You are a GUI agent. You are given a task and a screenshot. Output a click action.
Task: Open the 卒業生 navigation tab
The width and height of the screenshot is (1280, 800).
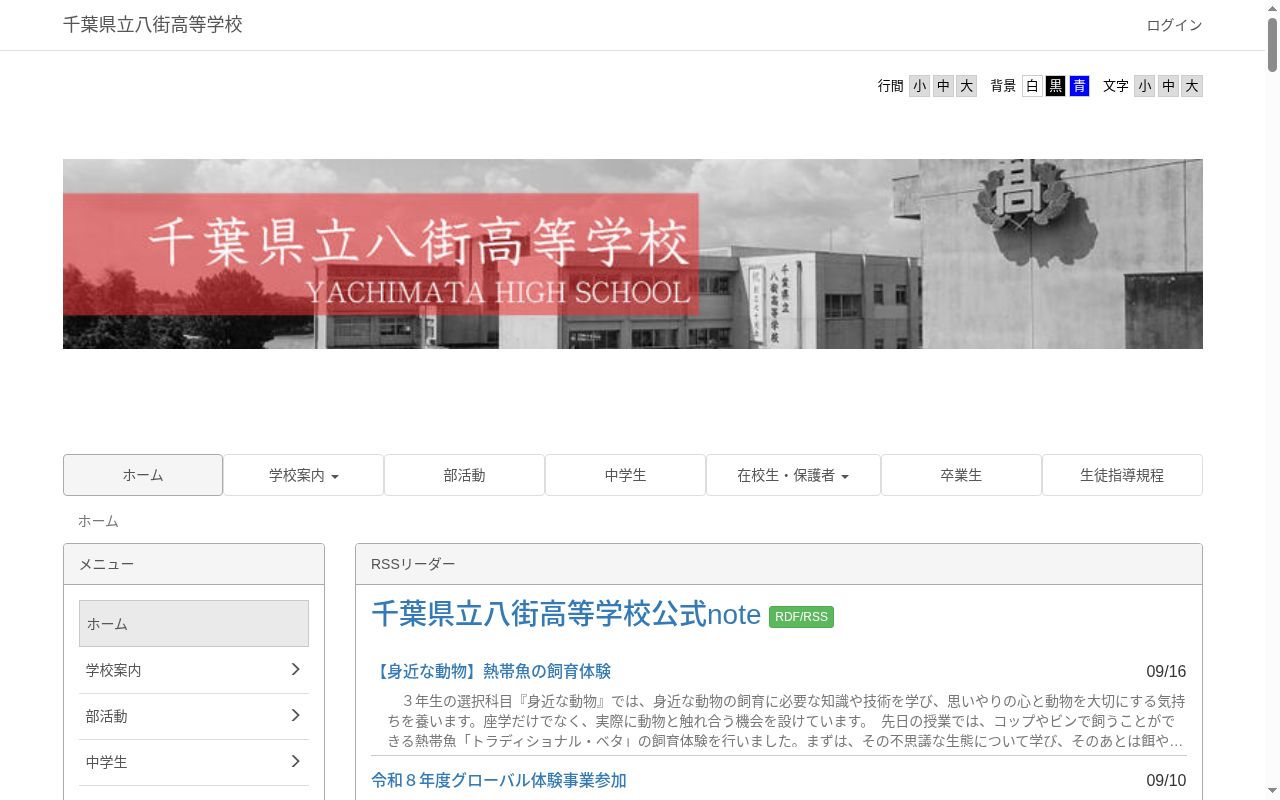coord(961,475)
